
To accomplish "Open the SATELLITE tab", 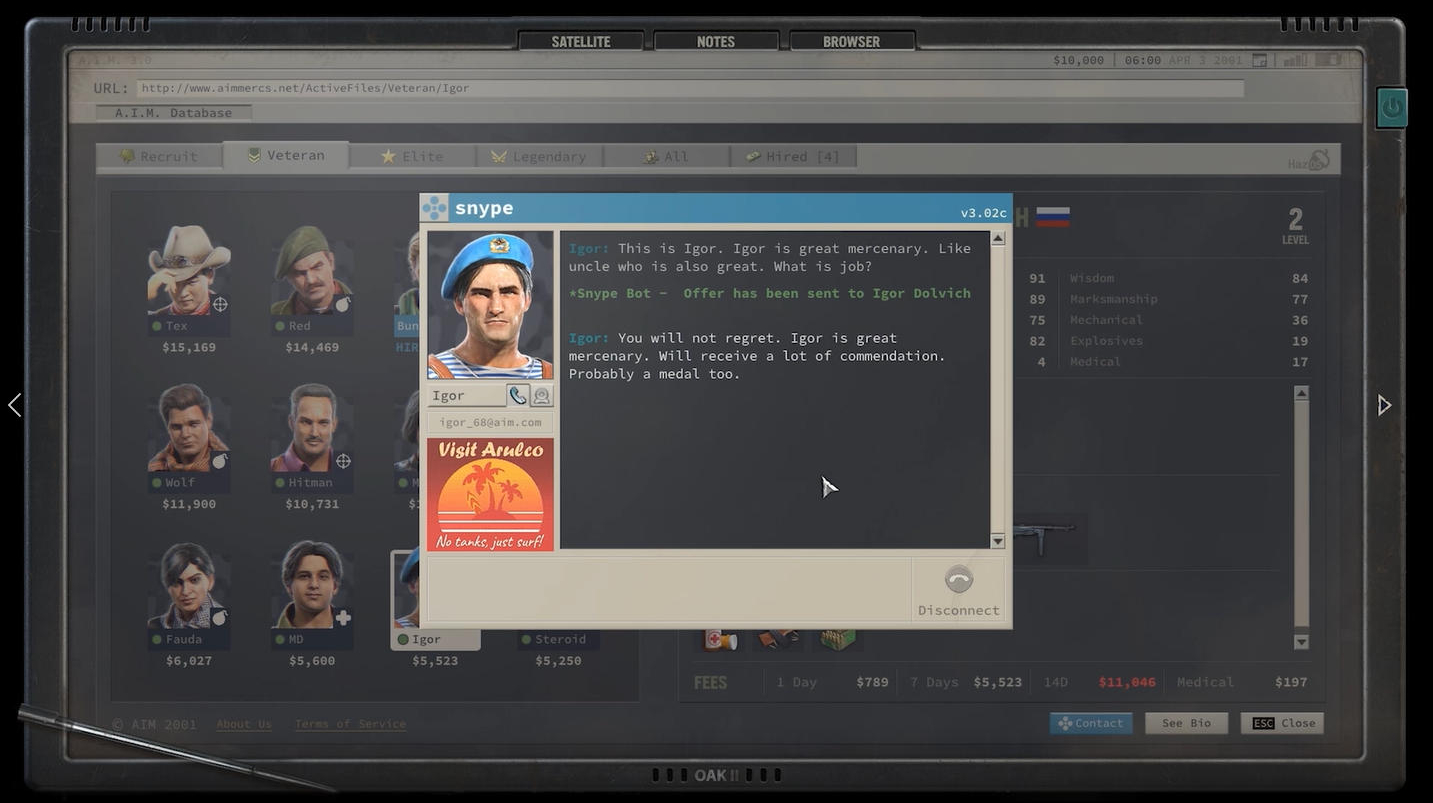I will (x=580, y=42).
